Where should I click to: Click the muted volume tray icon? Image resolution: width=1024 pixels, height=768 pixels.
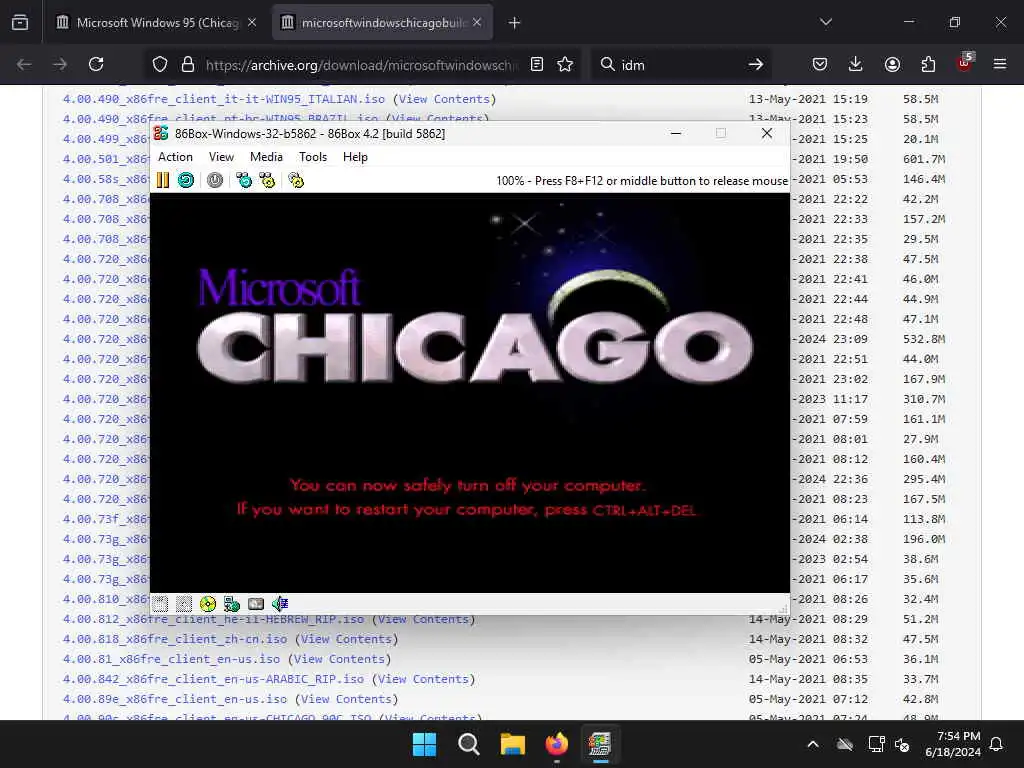click(902, 744)
